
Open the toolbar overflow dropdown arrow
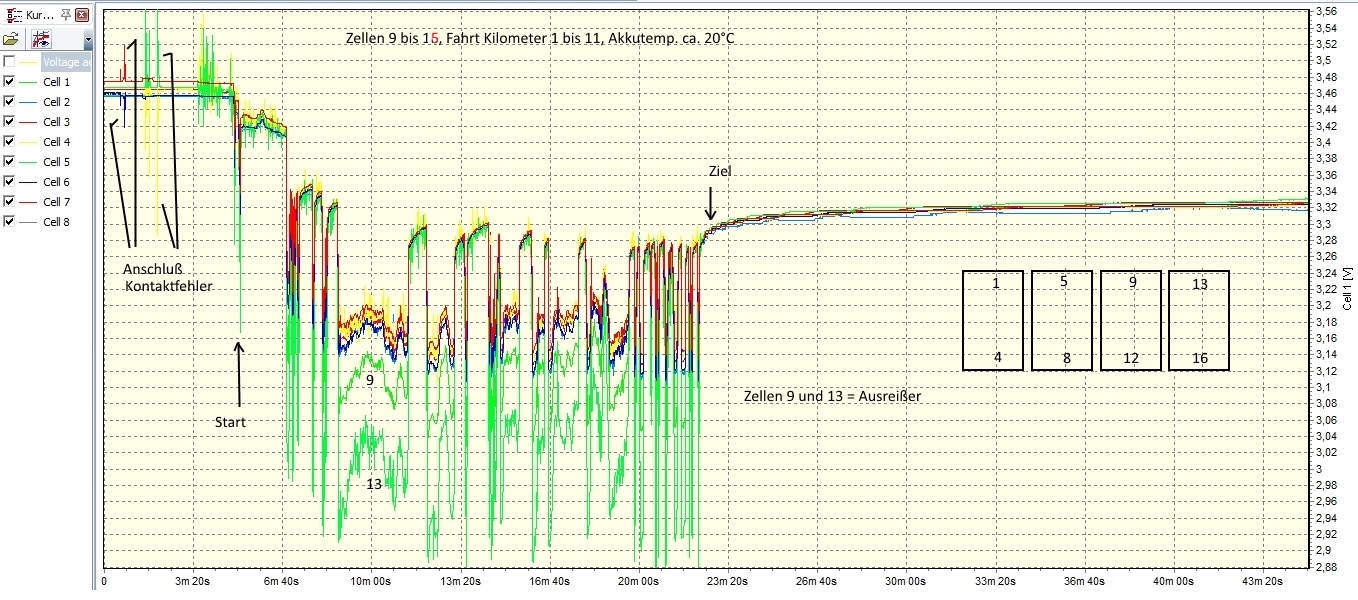(88, 41)
